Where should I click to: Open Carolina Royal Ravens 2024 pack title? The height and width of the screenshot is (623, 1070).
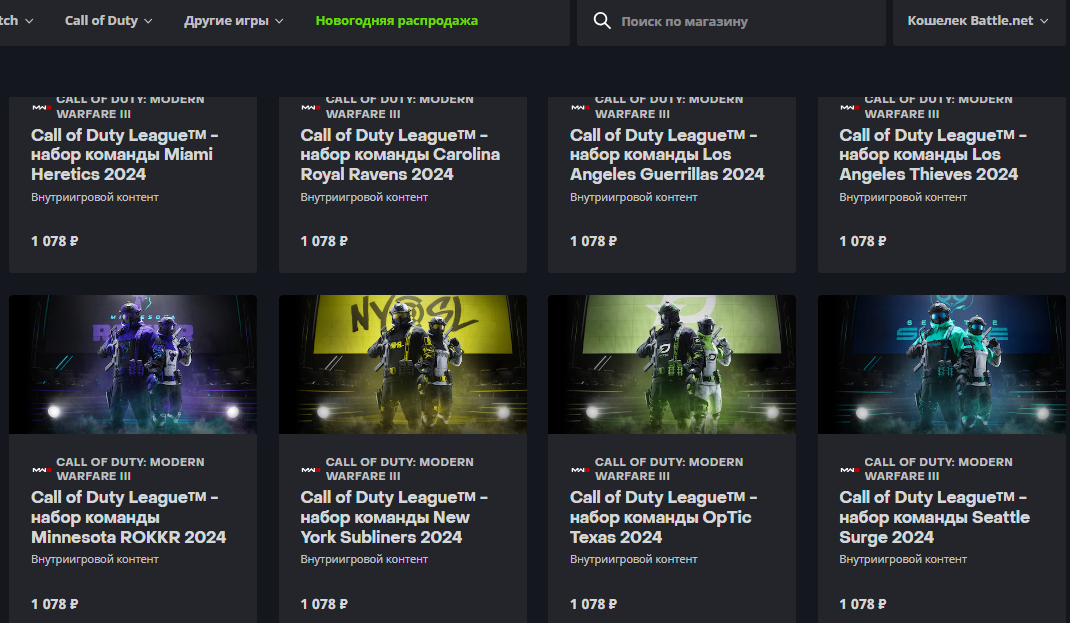click(400, 155)
